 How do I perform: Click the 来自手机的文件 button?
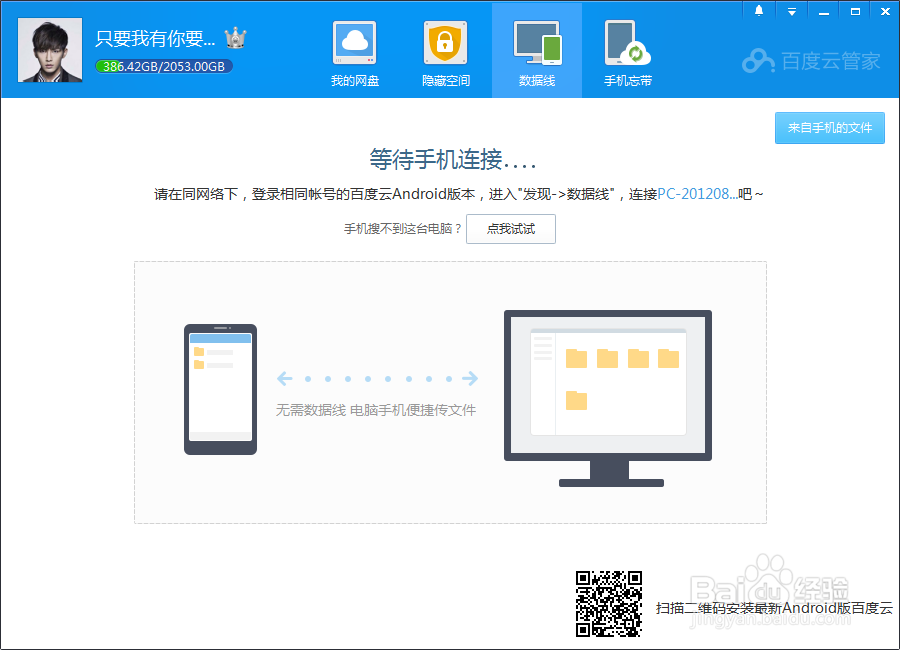point(831,128)
